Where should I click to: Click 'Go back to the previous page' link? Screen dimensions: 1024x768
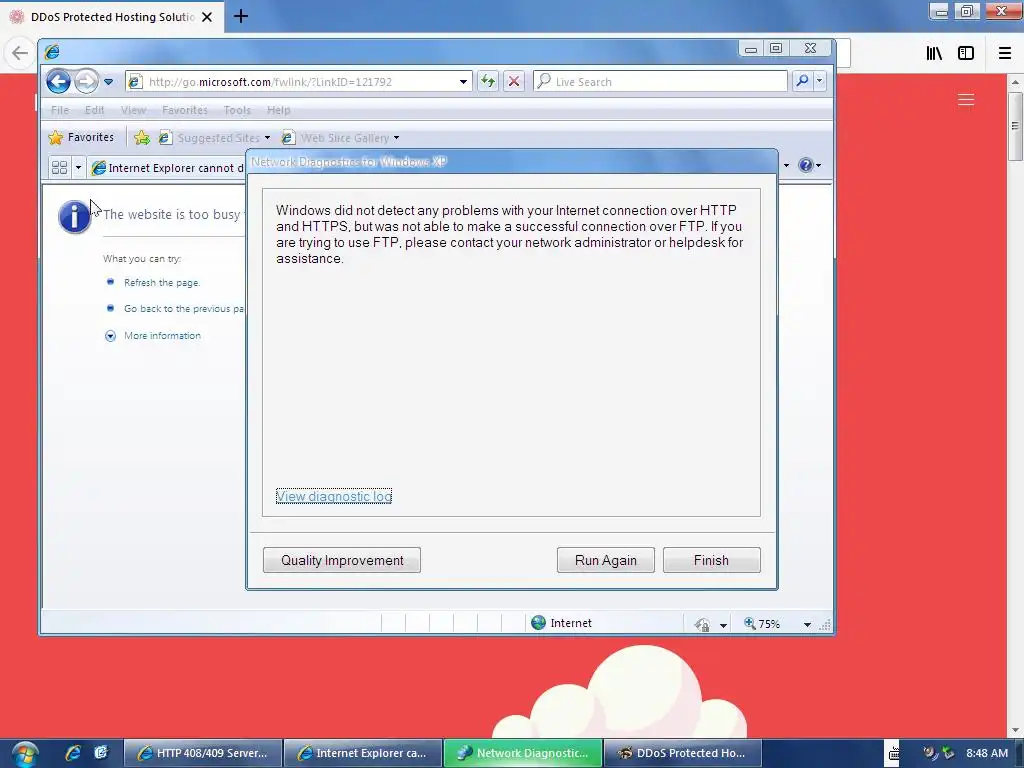coord(184,309)
